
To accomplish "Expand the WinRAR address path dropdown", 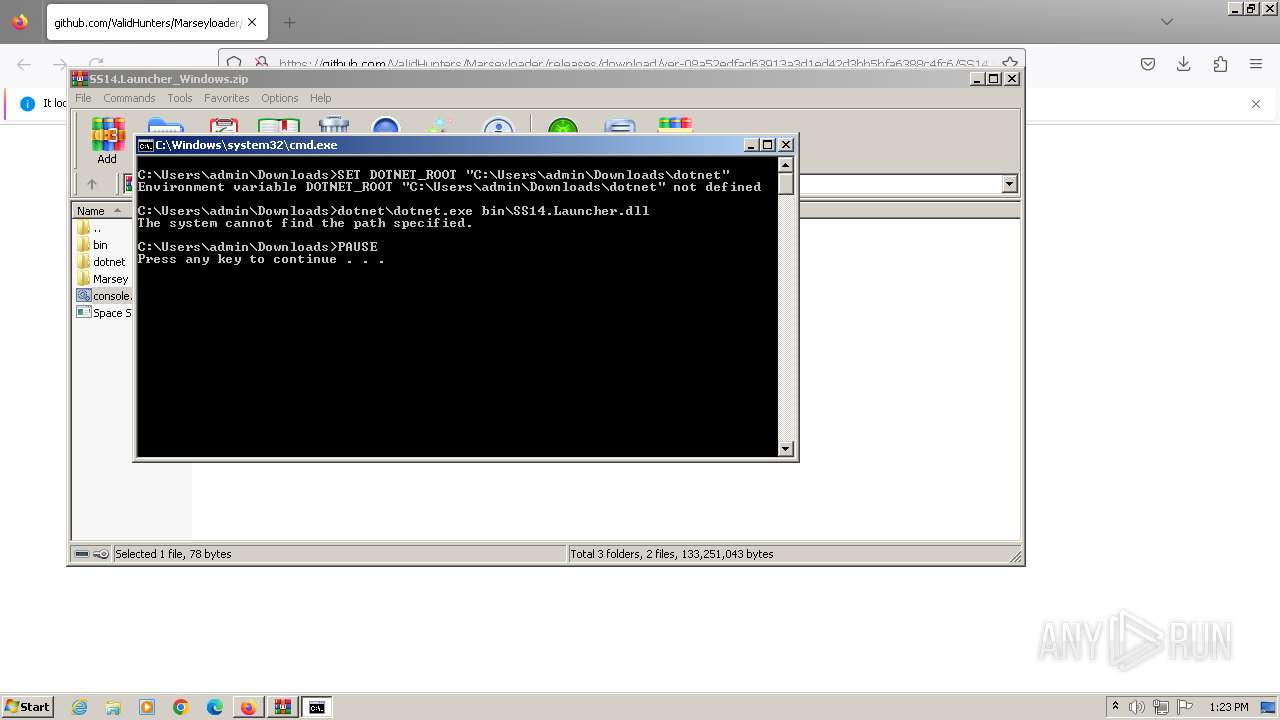I will (x=1009, y=184).
